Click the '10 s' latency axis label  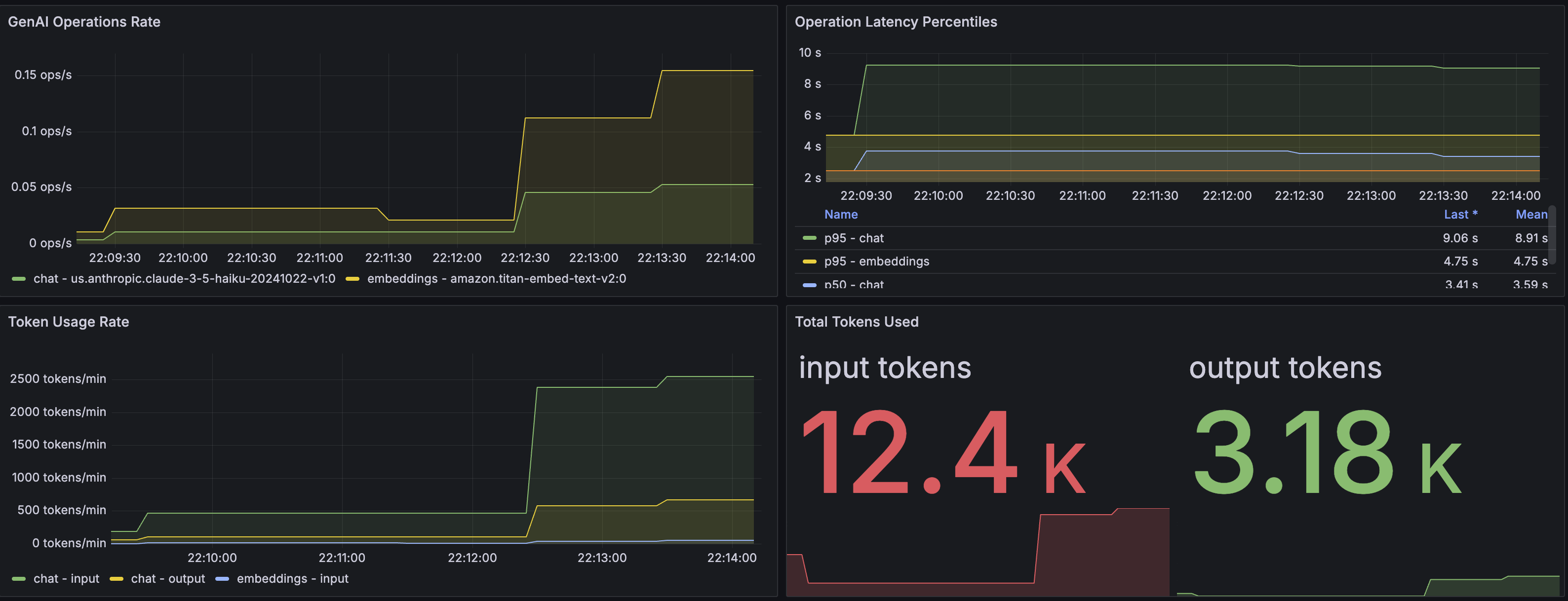point(810,52)
